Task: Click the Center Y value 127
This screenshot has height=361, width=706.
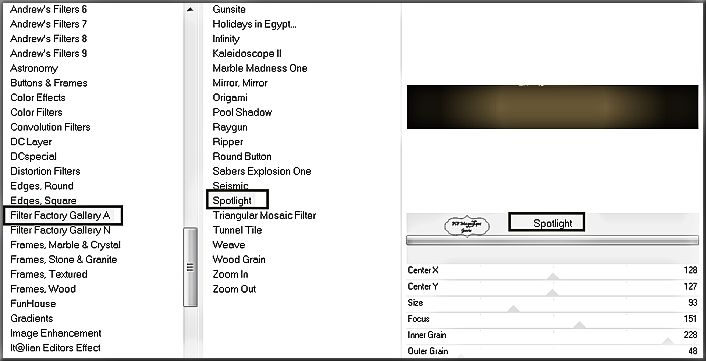Action: (x=690, y=286)
